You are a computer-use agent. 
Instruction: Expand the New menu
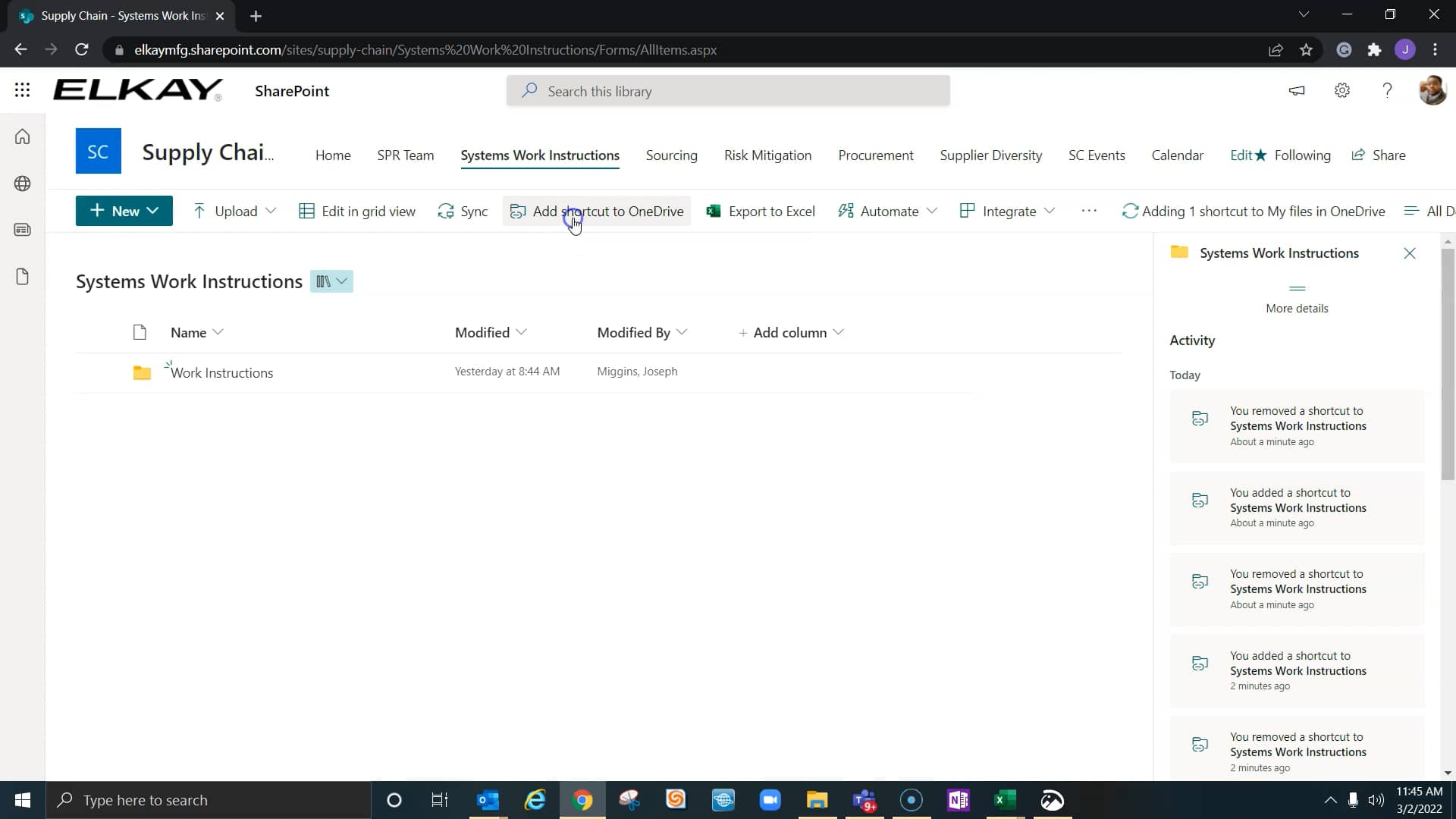coord(124,211)
